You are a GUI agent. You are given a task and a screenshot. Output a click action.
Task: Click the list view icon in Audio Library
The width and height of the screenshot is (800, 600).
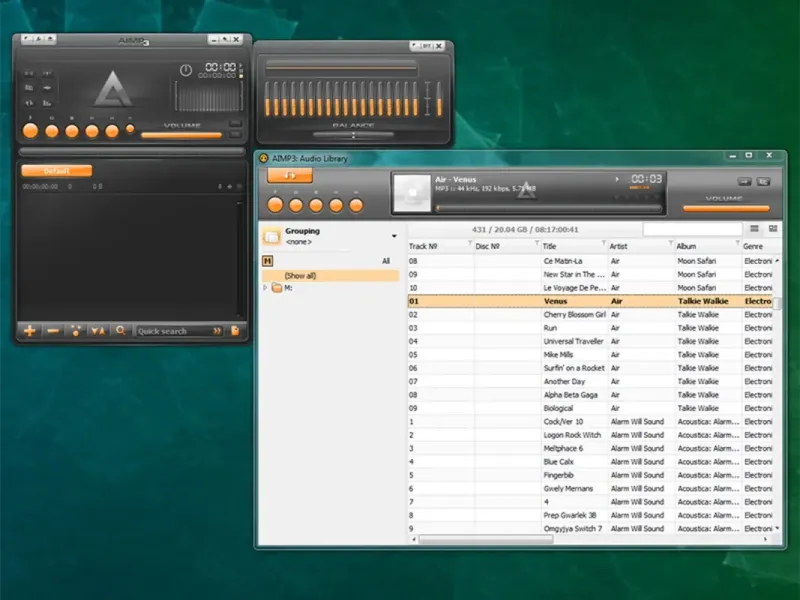click(755, 229)
